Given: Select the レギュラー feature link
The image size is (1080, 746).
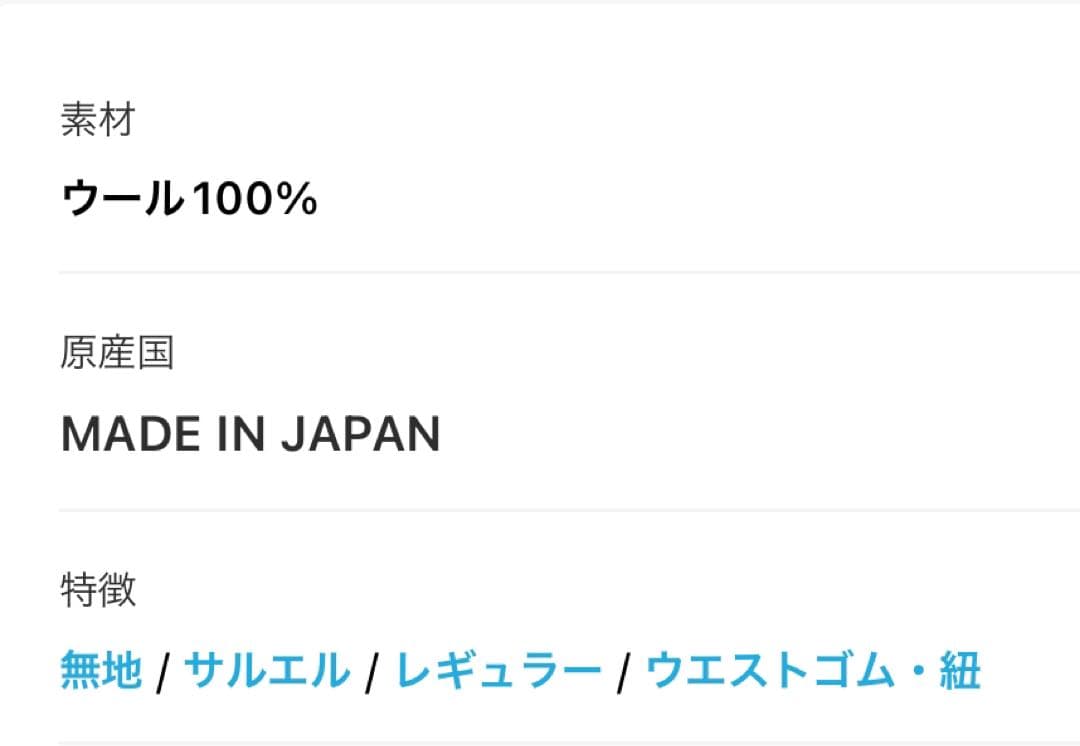Looking at the screenshot, I should [499, 671].
